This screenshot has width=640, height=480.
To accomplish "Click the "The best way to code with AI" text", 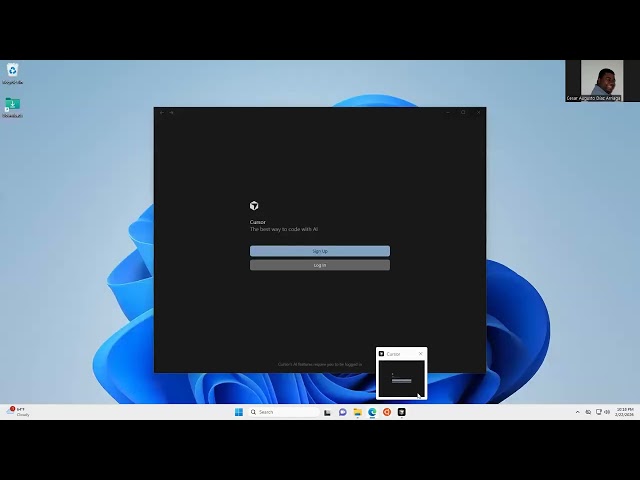I will tap(284, 229).
